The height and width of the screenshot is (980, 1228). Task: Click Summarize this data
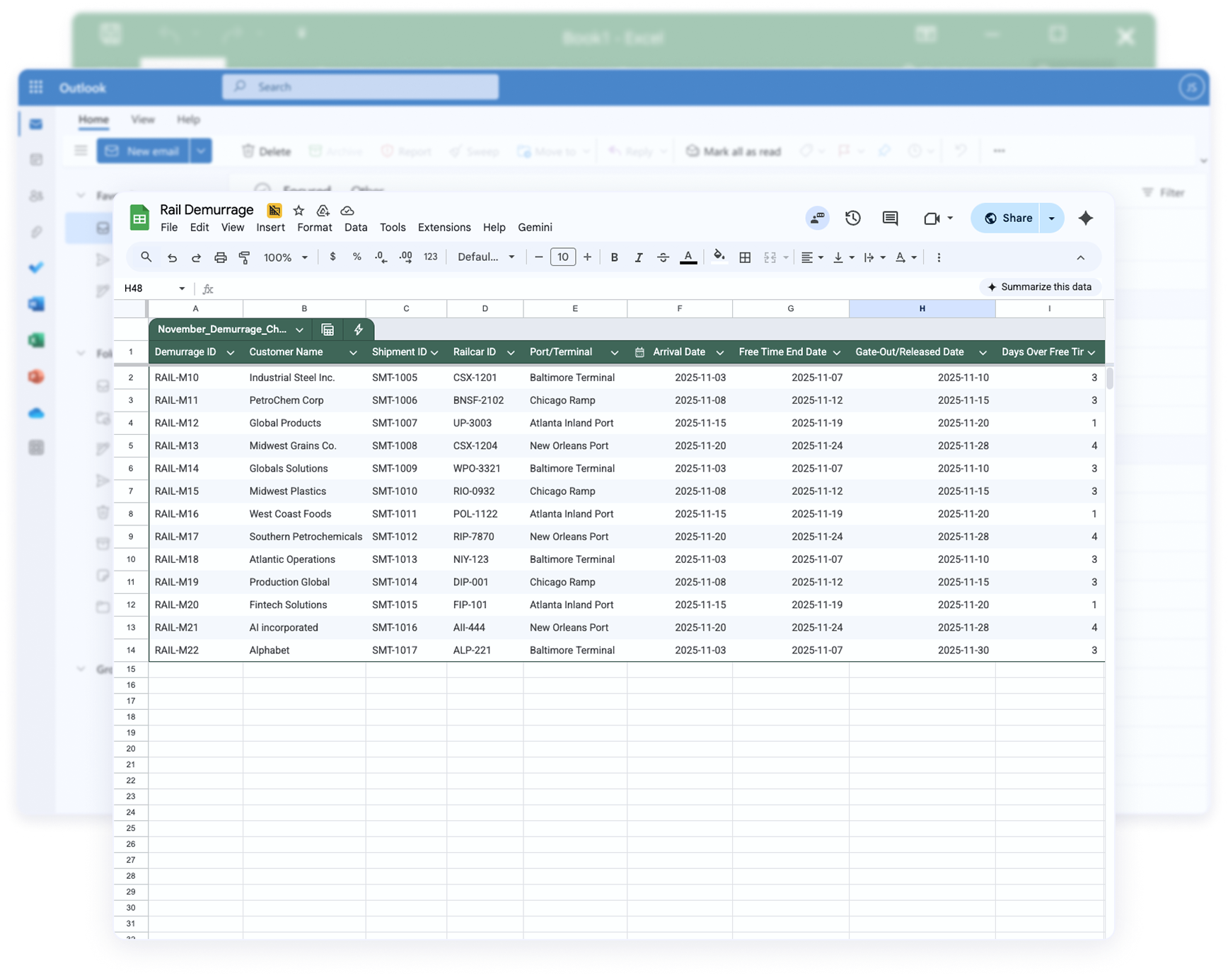pyautogui.click(x=1040, y=286)
